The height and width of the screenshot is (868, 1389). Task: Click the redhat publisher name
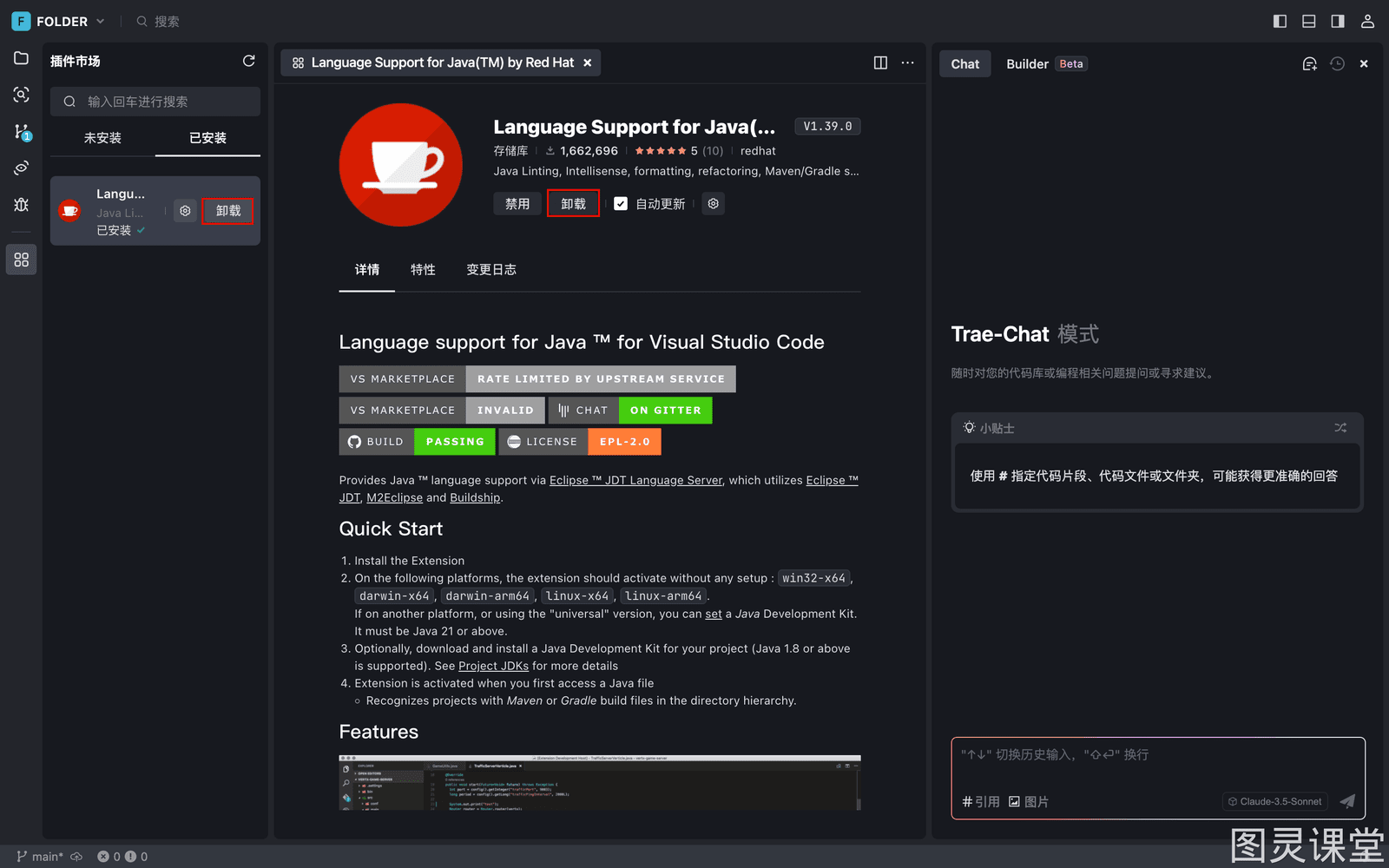point(758,151)
